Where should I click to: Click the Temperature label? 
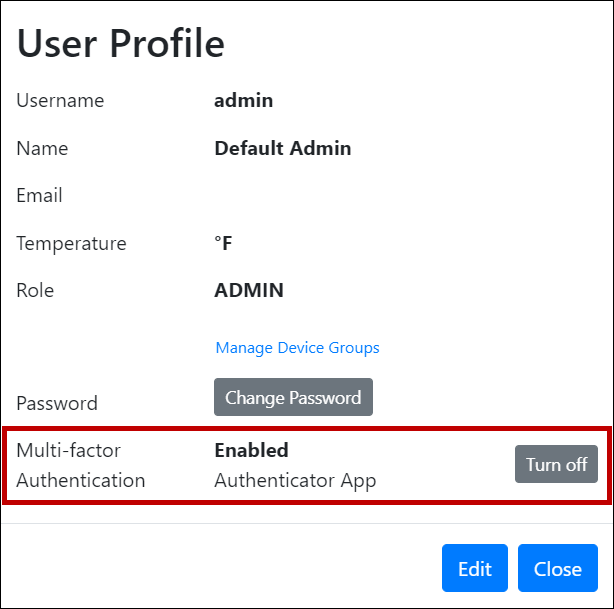click(x=71, y=243)
